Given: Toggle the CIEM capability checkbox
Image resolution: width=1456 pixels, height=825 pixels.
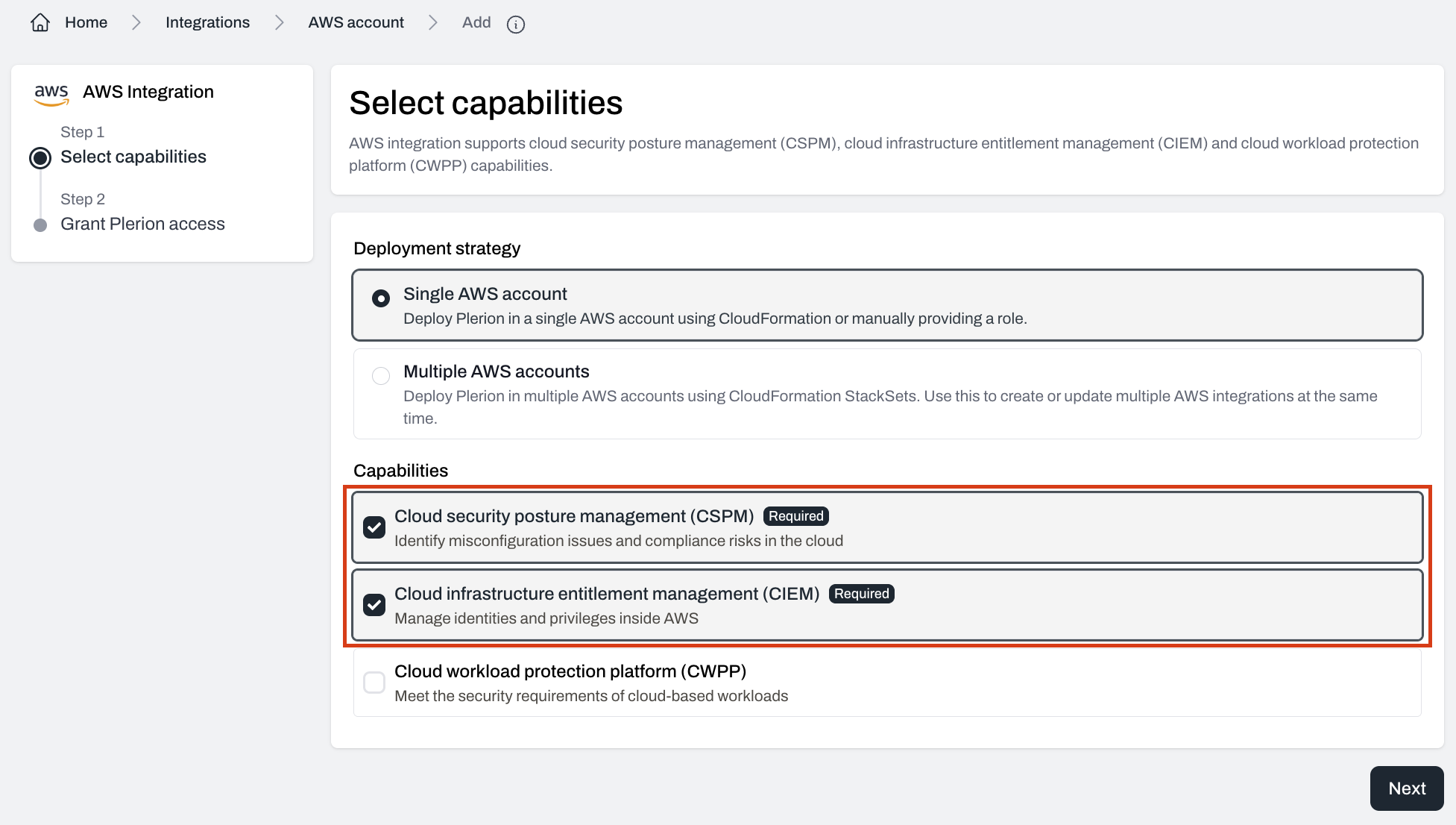Looking at the screenshot, I should (374, 604).
